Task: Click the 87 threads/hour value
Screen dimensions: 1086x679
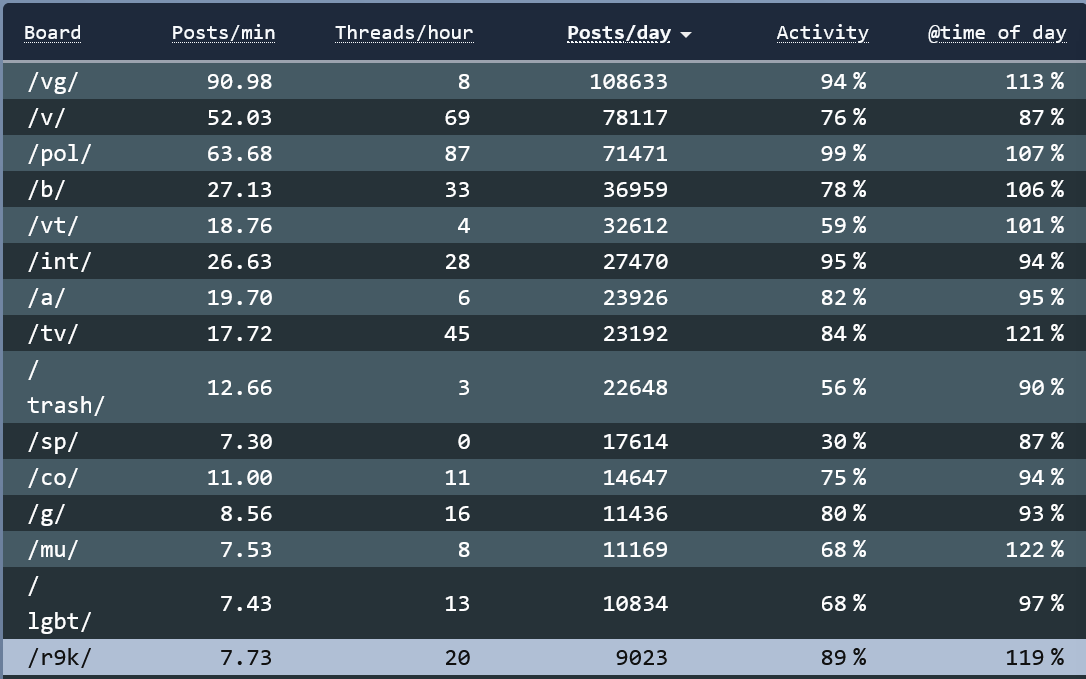Action: point(457,153)
